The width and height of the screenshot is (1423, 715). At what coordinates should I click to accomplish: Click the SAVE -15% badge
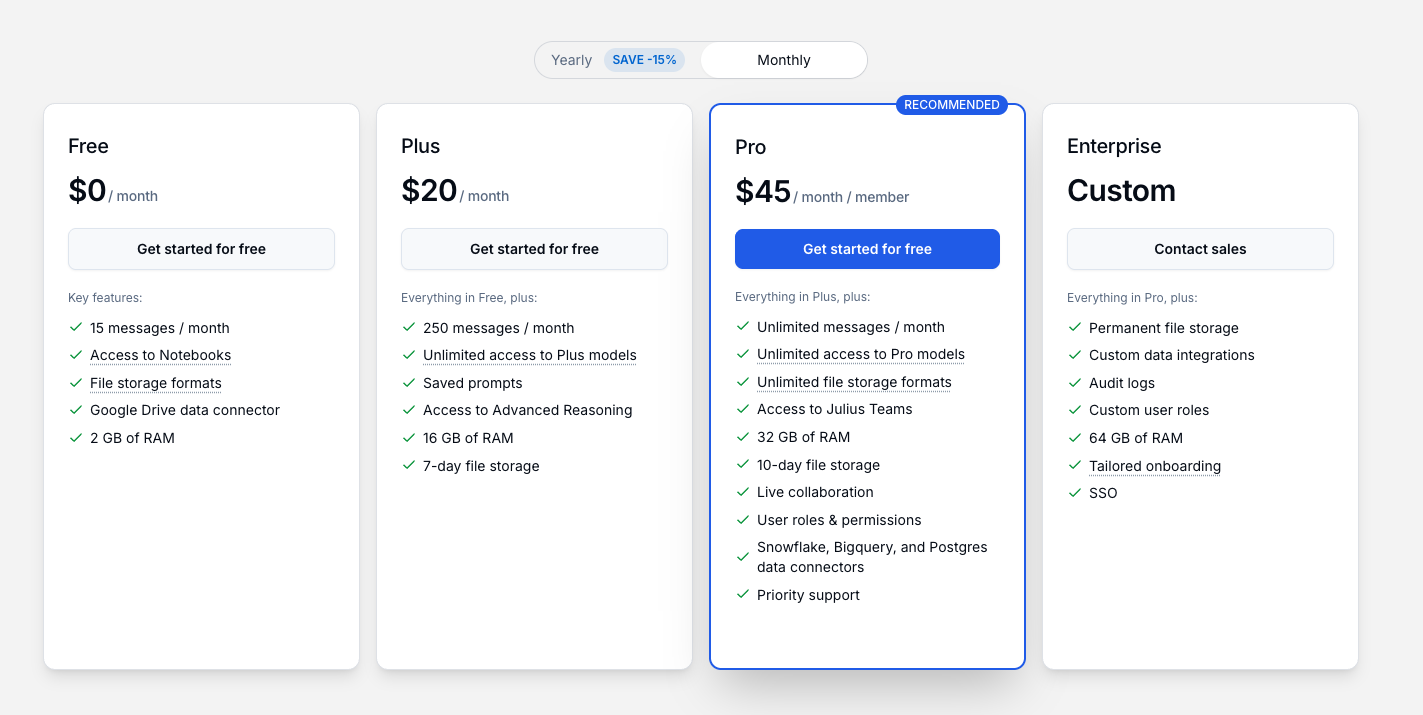click(644, 60)
